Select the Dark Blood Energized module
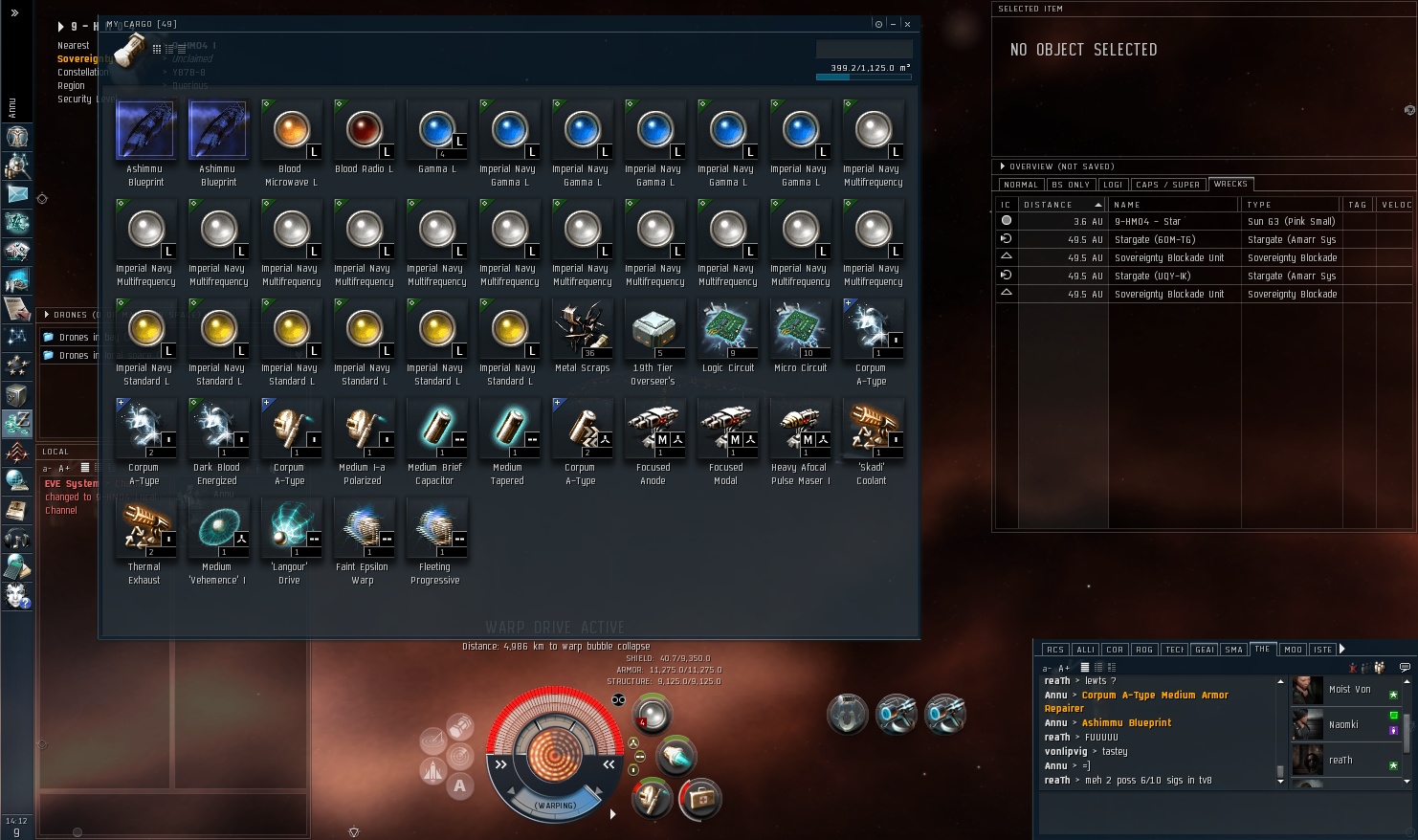Image resolution: width=1418 pixels, height=840 pixels. click(x=218, y=442)
